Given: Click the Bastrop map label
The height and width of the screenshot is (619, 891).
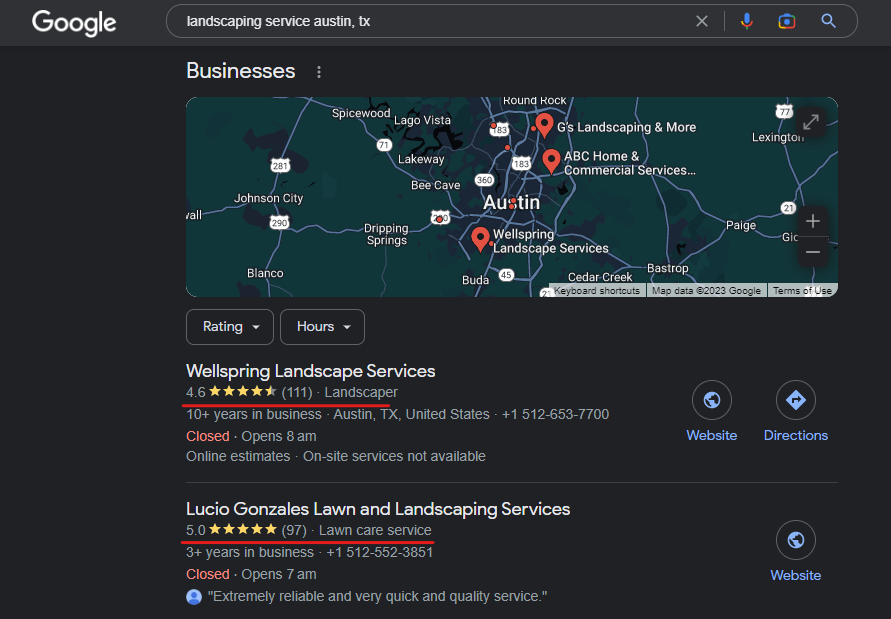Looking at the screenshot, I should tap(668, 268).
